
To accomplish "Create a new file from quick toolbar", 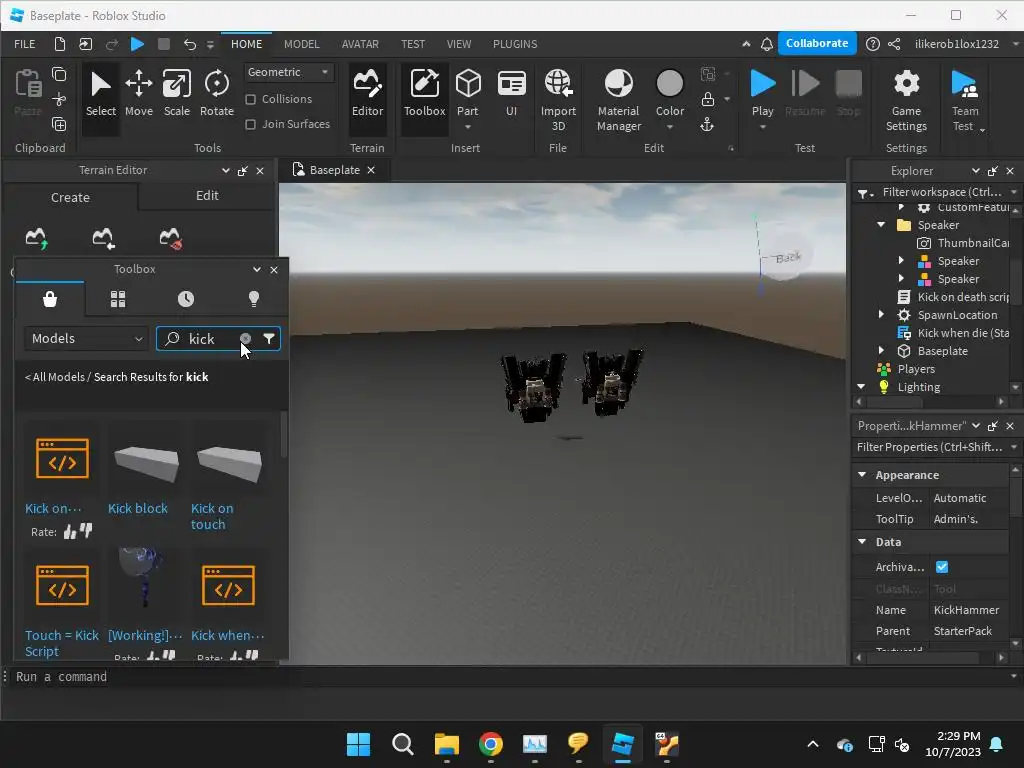I will [x=59, y=44].
